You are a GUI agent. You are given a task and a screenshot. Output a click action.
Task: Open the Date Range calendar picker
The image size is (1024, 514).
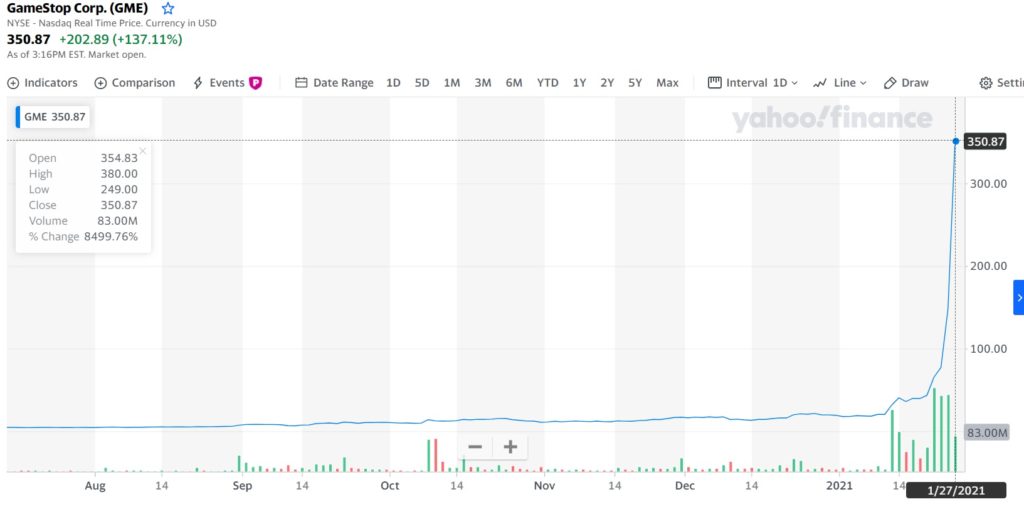click(x=334, y=83)
